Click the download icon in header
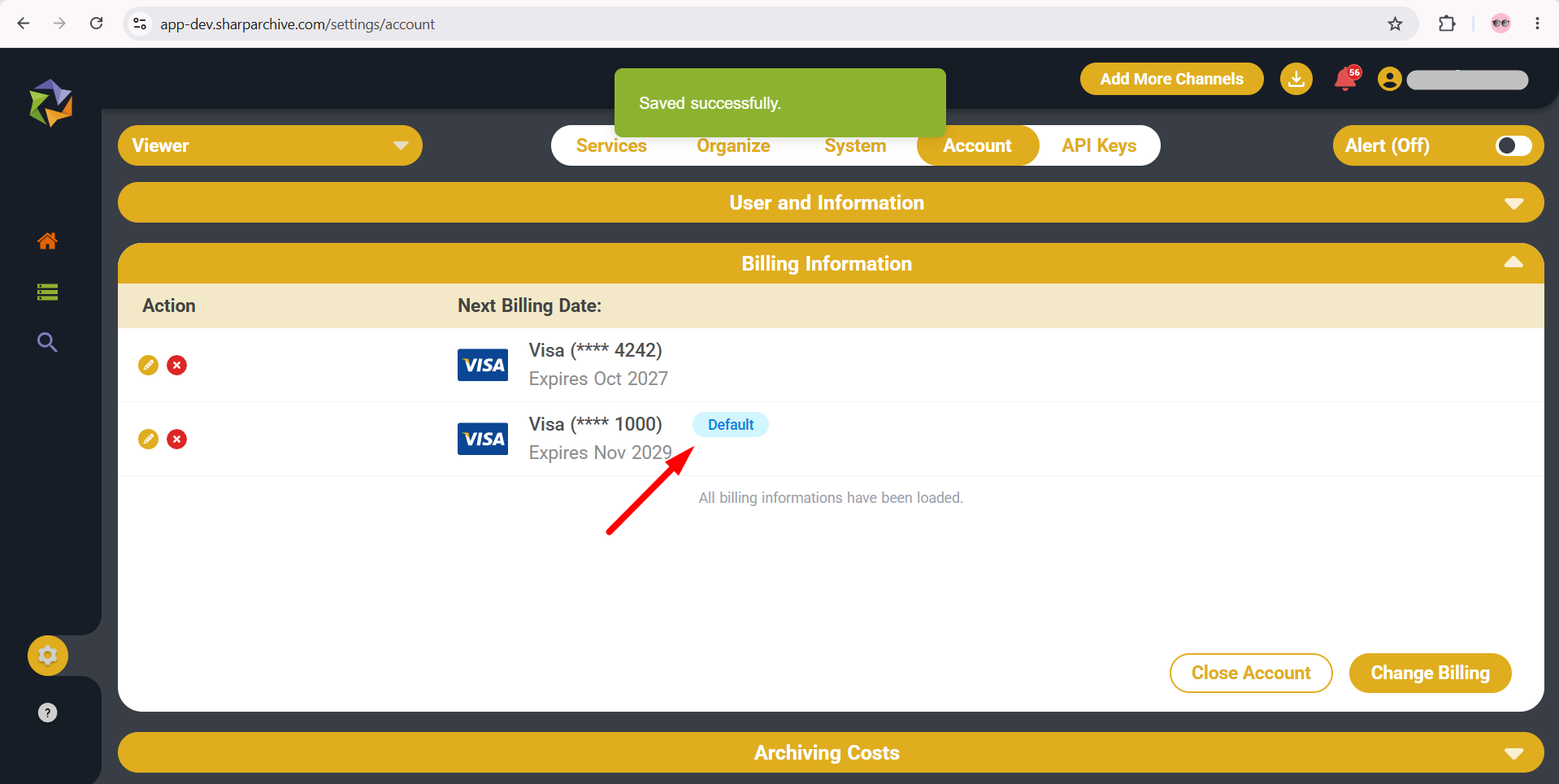The height and width of the screenshot is (784, 1559). pyautogui.click(x=1296, y=79)
